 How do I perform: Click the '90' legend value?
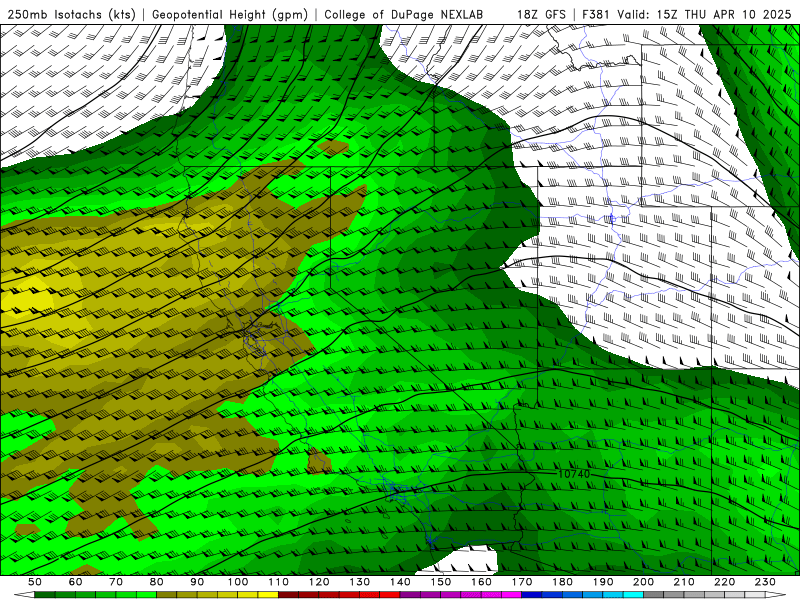coord(197,582)
